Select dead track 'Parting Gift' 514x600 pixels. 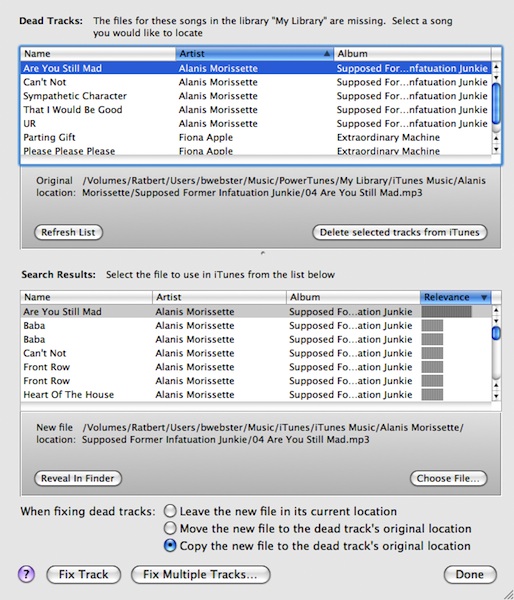256,137
